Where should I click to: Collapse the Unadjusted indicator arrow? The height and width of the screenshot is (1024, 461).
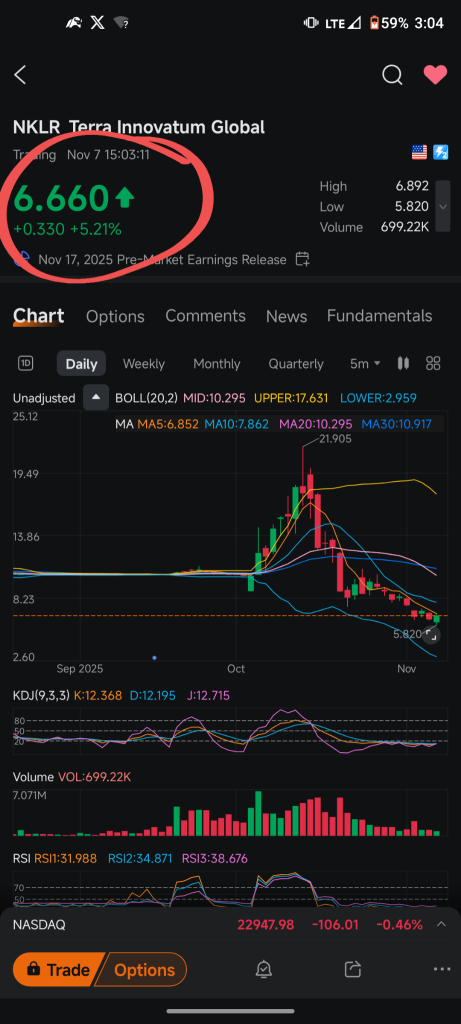point(96,398)
